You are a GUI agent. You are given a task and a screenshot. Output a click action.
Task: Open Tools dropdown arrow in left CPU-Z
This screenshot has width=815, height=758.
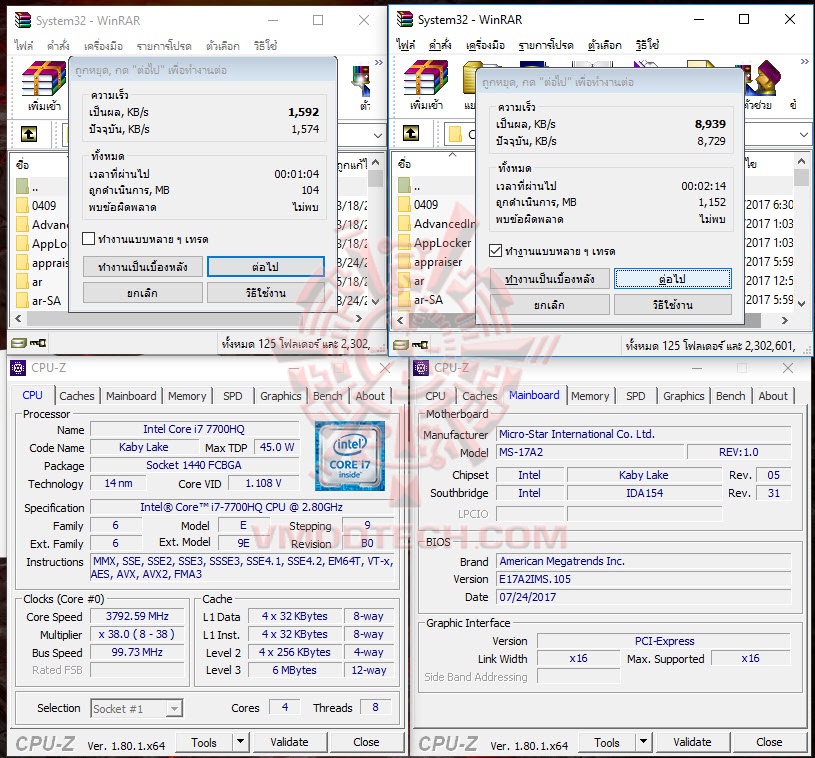240,741
